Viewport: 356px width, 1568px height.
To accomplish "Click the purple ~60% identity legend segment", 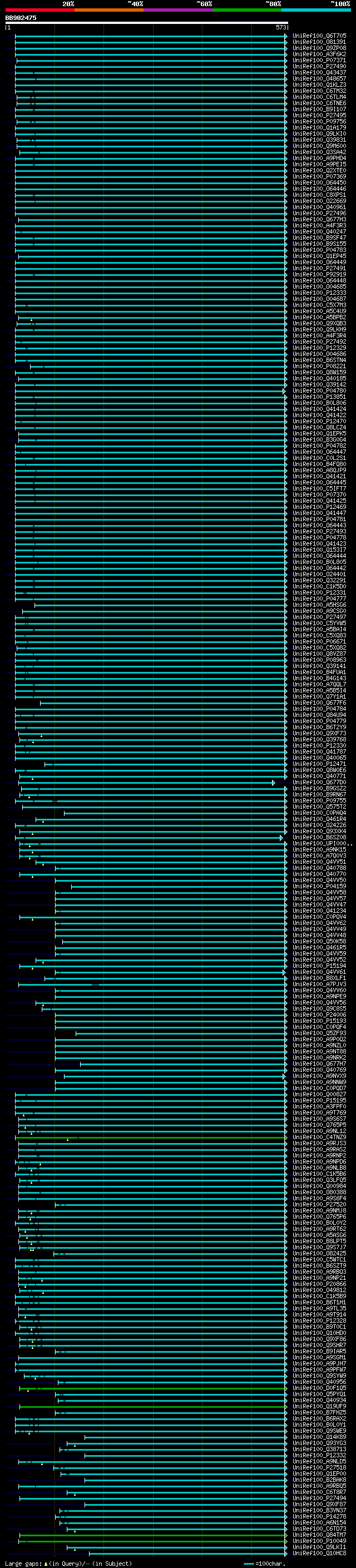I will pyautogui.click(x=179, y=10).
